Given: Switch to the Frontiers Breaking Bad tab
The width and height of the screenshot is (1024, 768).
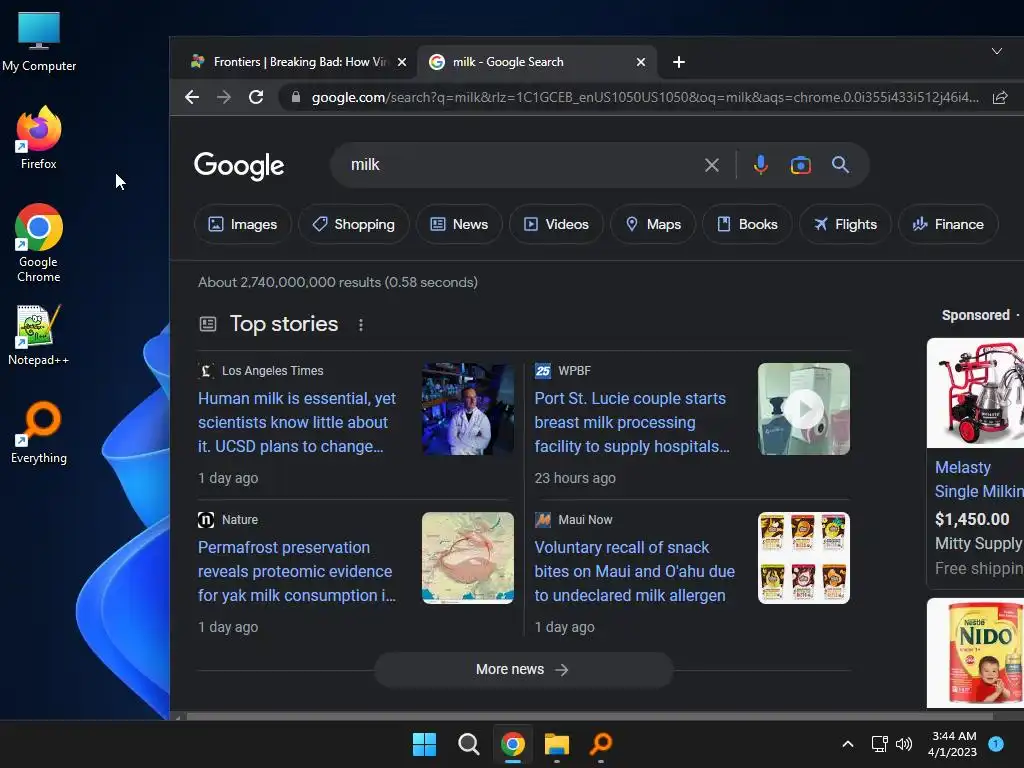Looking at the screenshot, I should click(291, 62).
